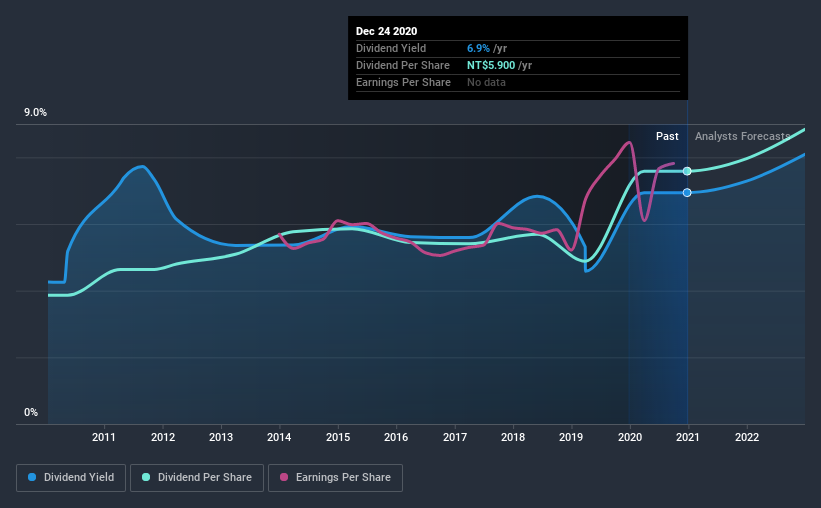Click the Past region label

(x=667, y=136)
